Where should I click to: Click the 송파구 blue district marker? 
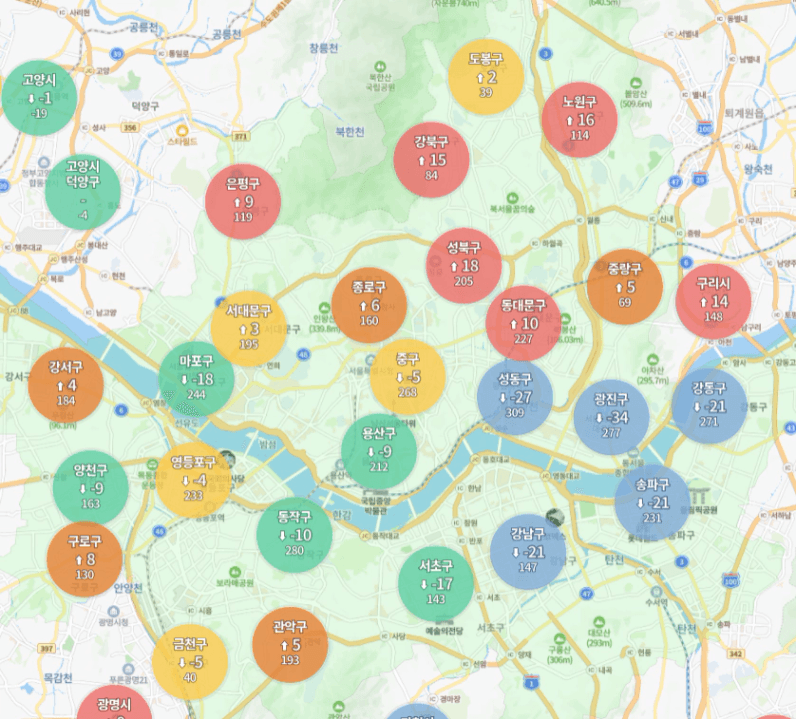click(652, 502)
